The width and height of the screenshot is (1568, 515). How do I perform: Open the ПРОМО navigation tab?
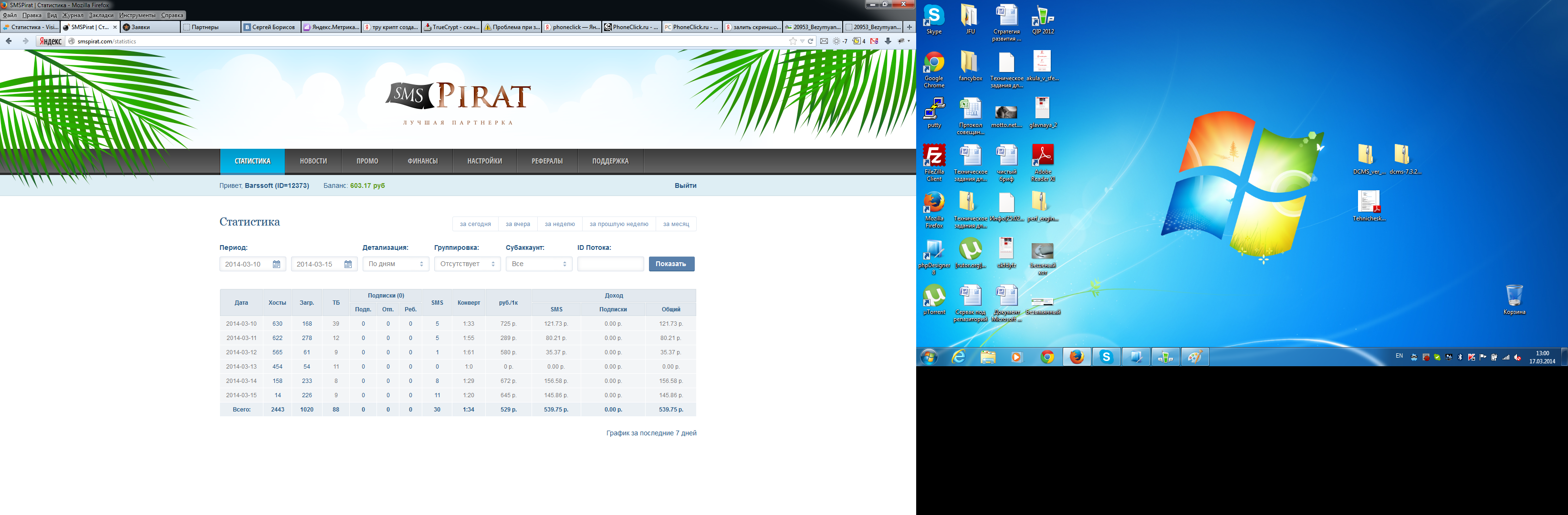coord(367,161)
